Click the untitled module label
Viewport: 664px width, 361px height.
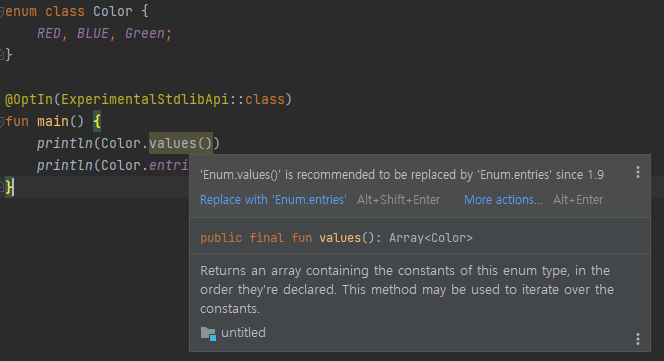(x=243, y=333)
